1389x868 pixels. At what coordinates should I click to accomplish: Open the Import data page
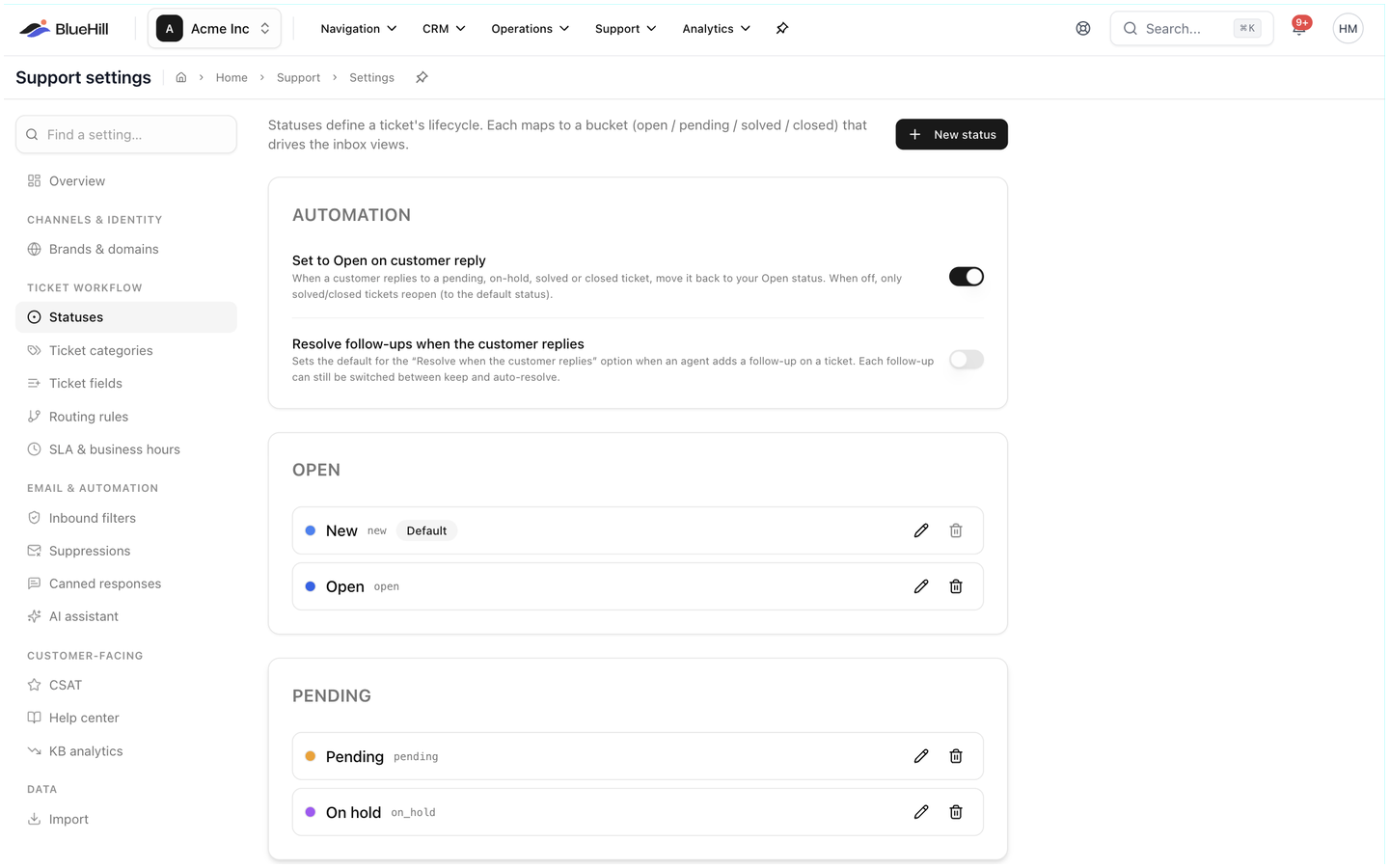pos(126,819)
